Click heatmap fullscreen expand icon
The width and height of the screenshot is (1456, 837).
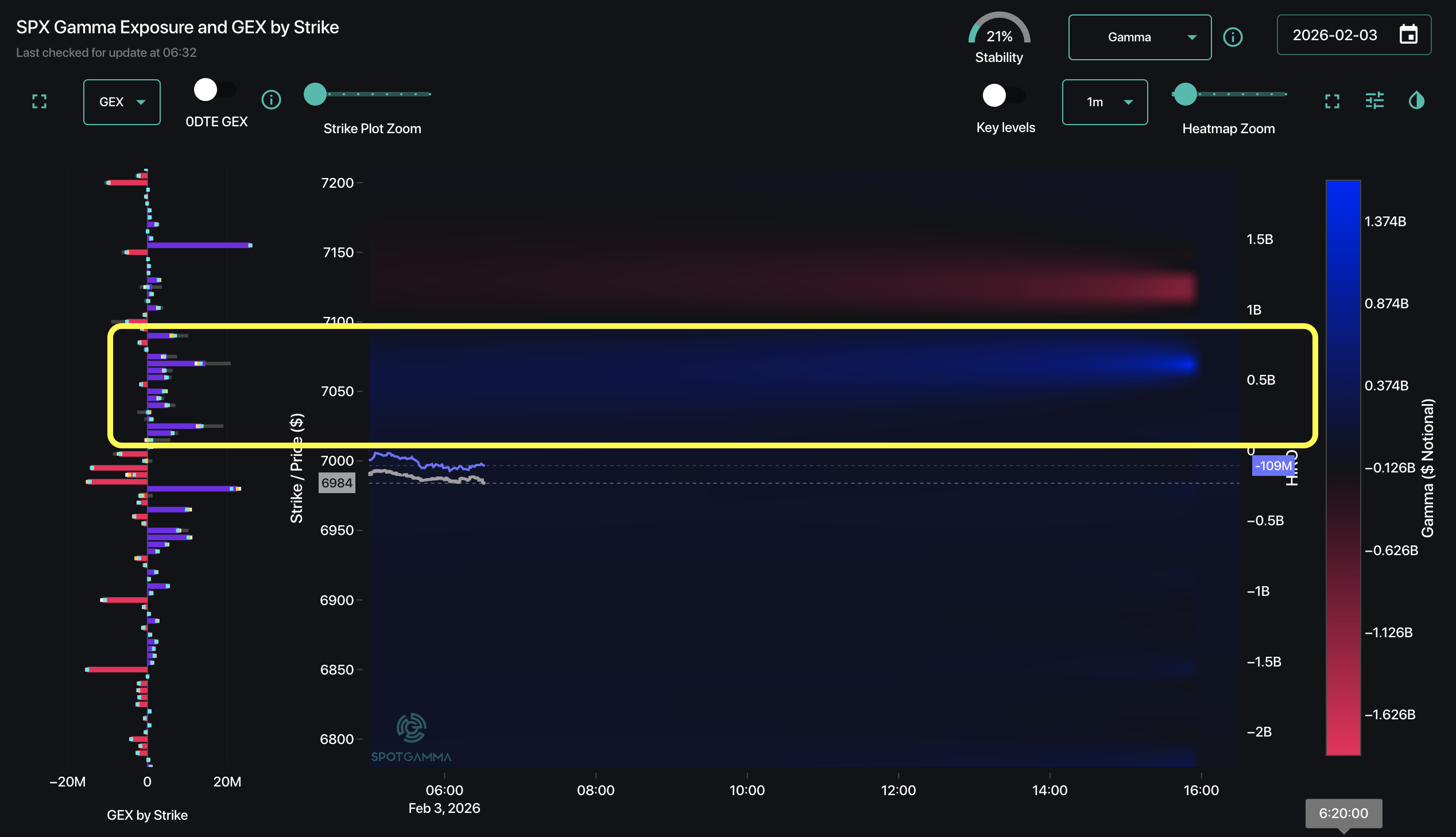[1332, 102]
